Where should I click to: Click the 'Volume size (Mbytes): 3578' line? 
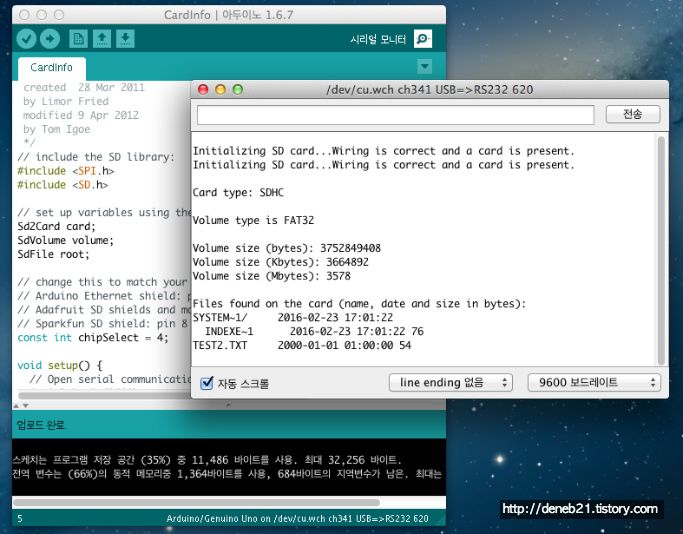click(271, 276)
